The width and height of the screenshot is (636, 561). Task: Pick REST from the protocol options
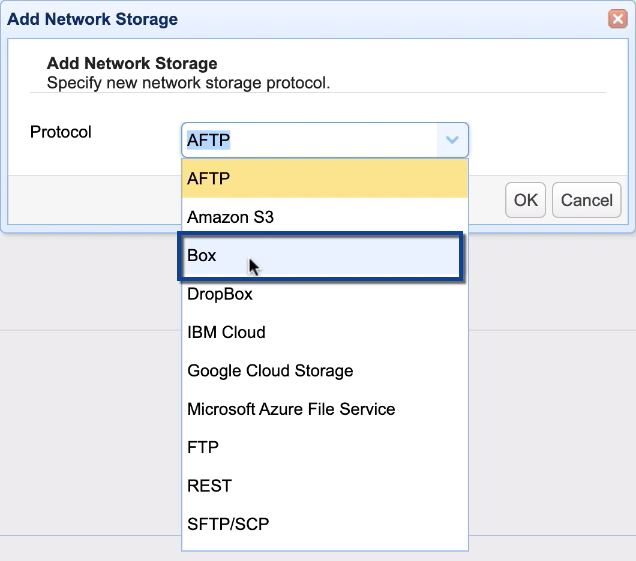tap(324, 486)
